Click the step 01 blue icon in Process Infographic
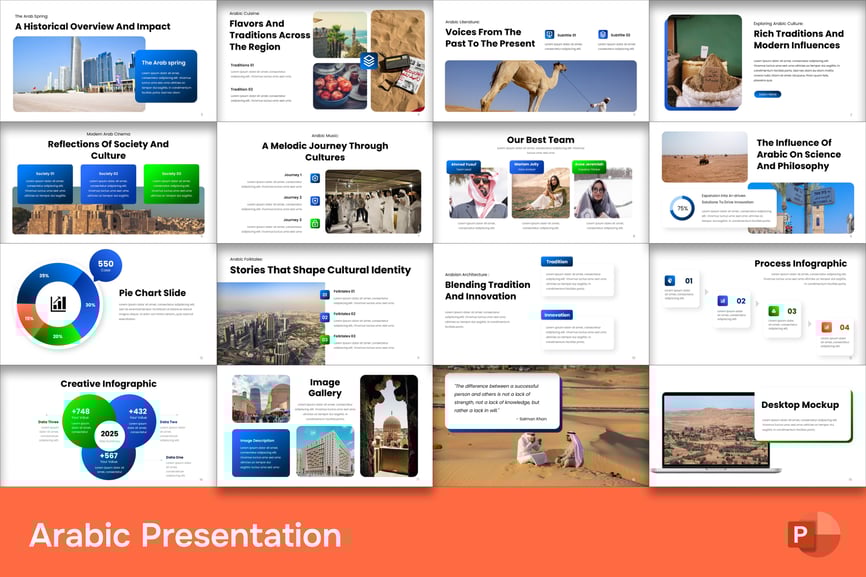The width and height of the screenshot is (866, 577). tap(670, 281)
